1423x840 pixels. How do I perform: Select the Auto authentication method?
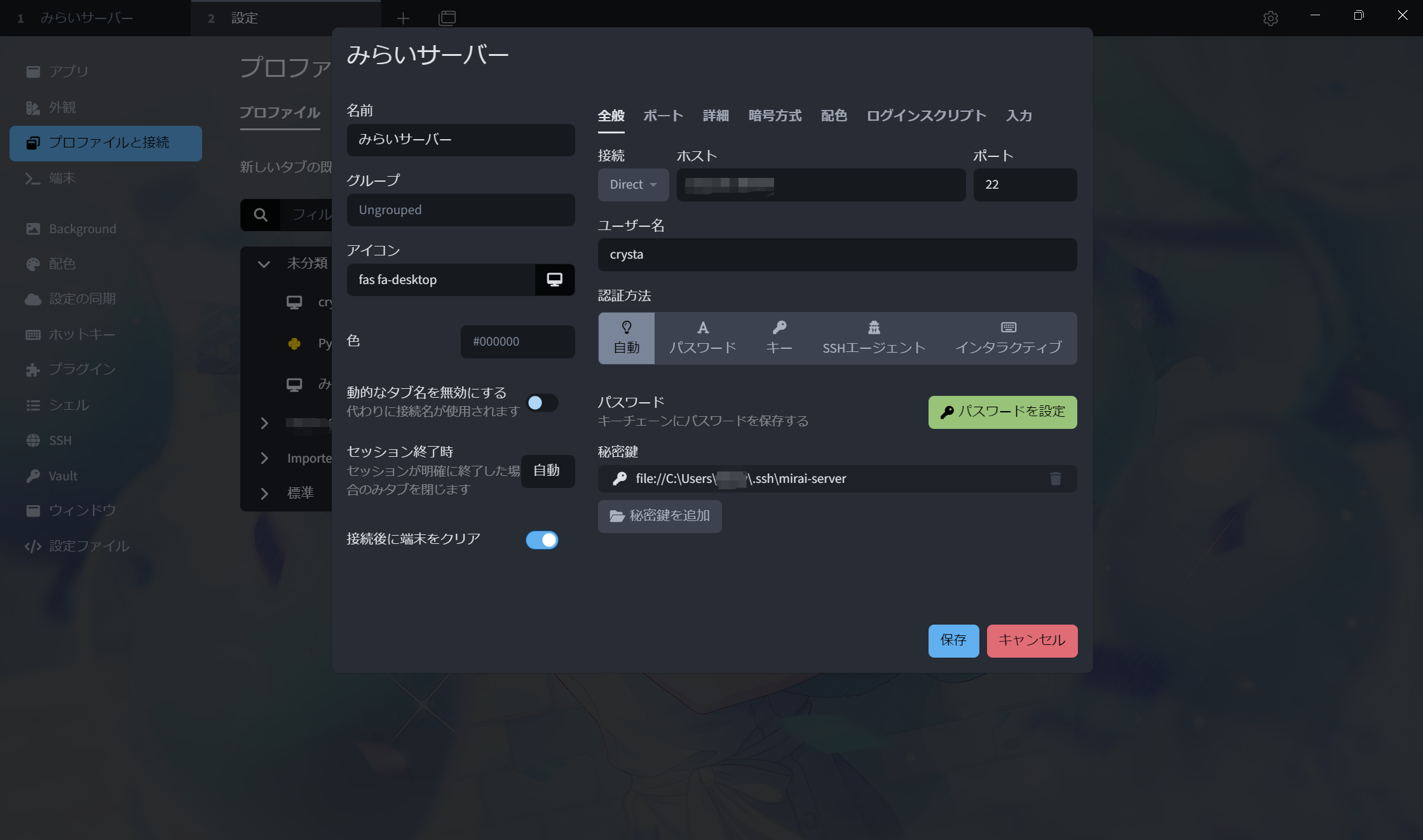pos(627,338)
